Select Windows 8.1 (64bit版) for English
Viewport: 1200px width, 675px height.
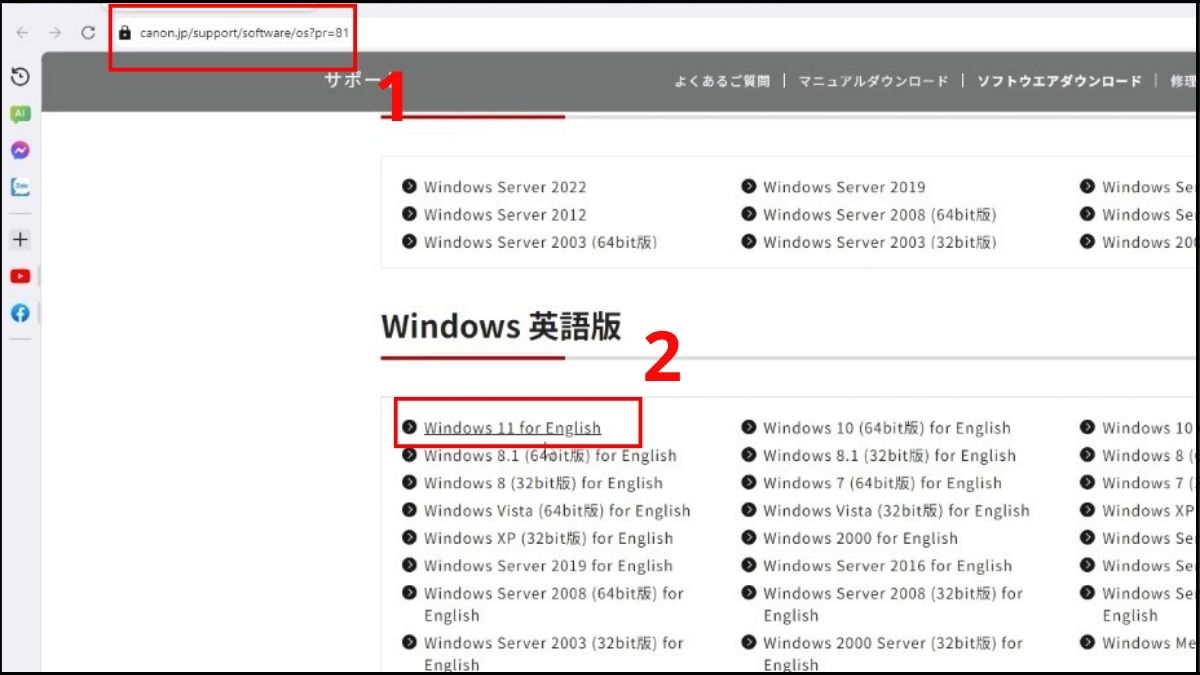click(x=550, y=456)
